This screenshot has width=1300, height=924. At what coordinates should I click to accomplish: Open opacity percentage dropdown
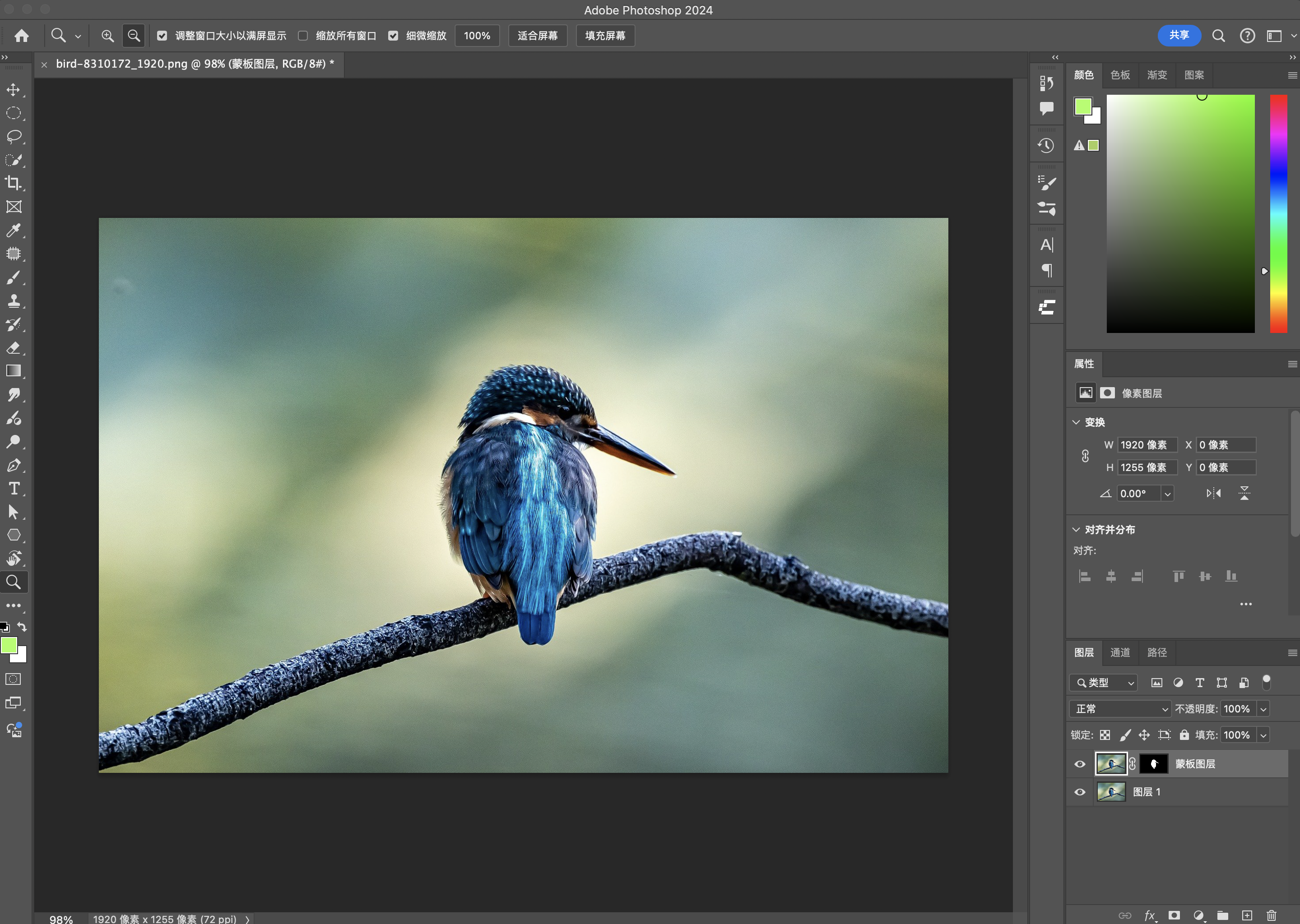(1263, 709)
